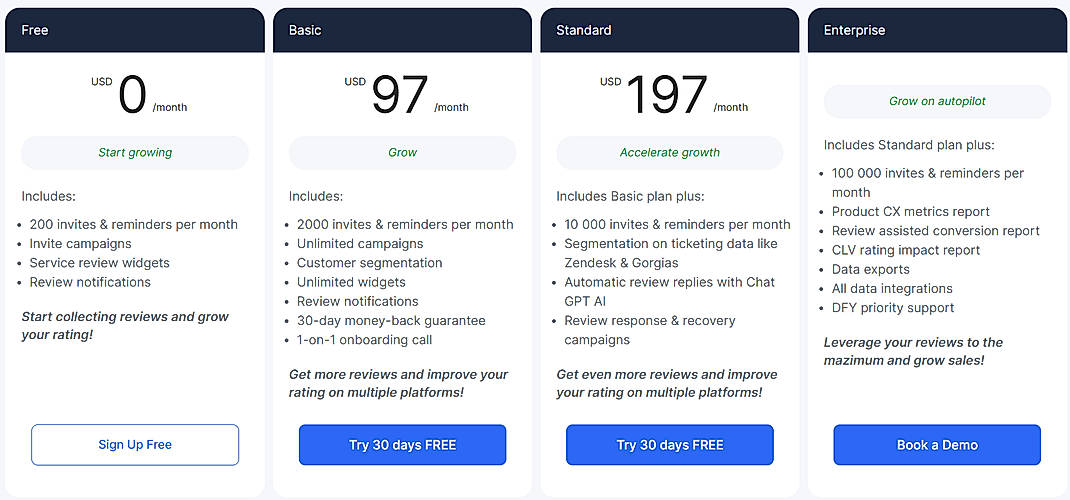The height and width of the screenshot is (500, 1070).
Task: Click the "Accelerate growth" badge
Action: (x=670, y=153)
